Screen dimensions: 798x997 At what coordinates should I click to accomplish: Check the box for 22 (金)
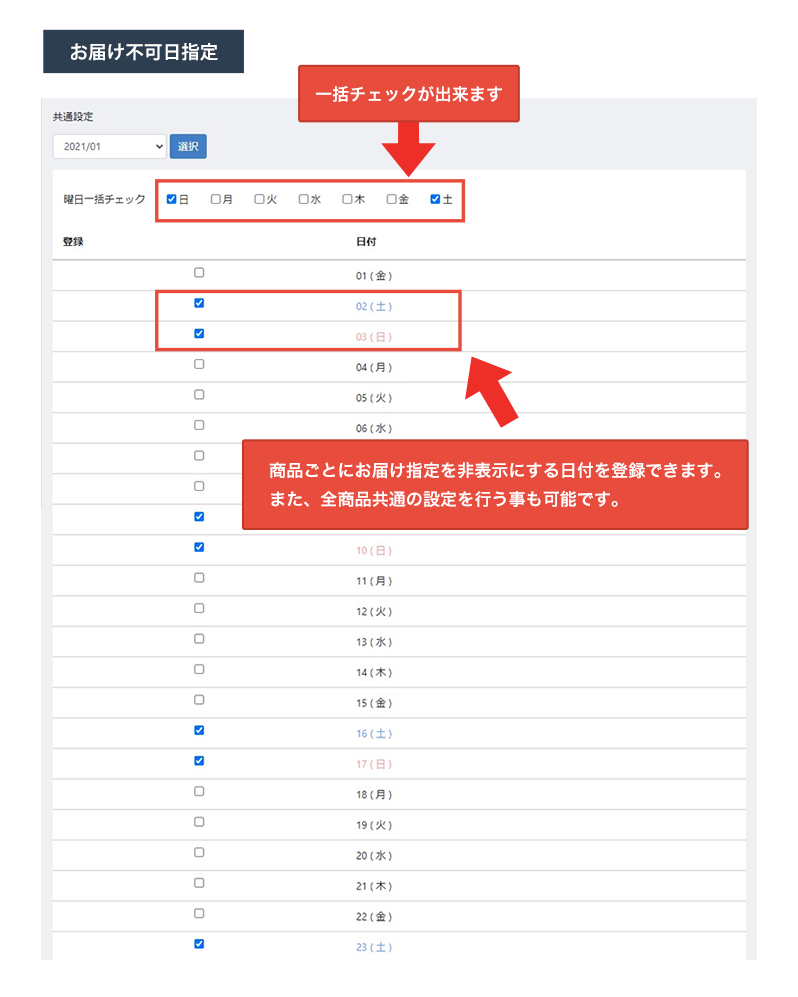pos(199,913)
